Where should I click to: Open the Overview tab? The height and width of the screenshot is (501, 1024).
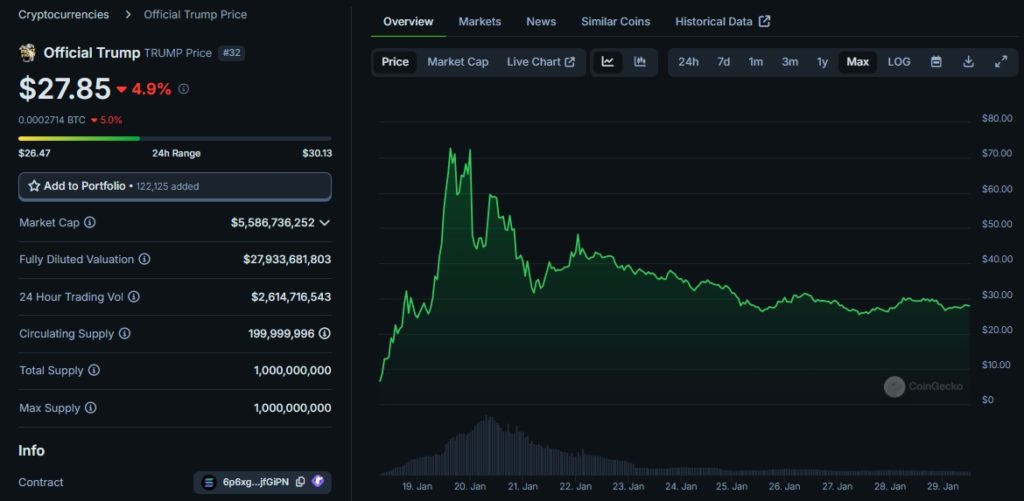coord(408,22)
